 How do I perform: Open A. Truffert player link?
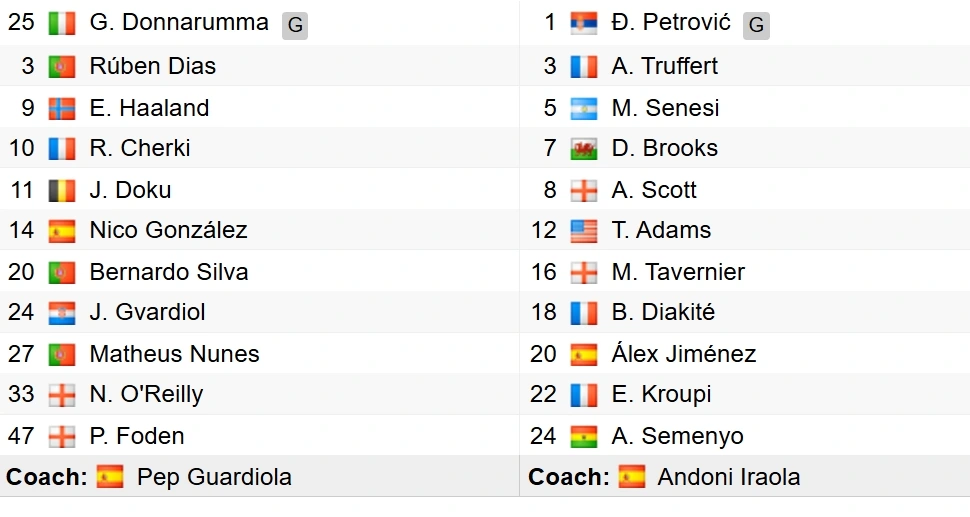[664, 66]
